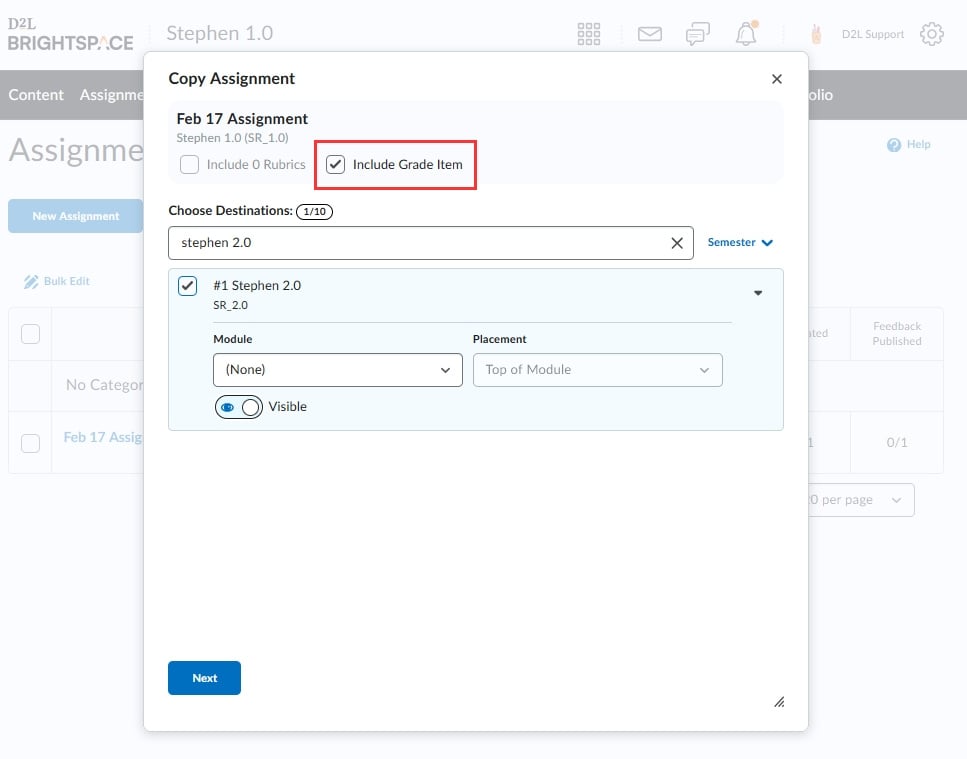Click the Bulk Edit pencil icon

click(31, 282)
